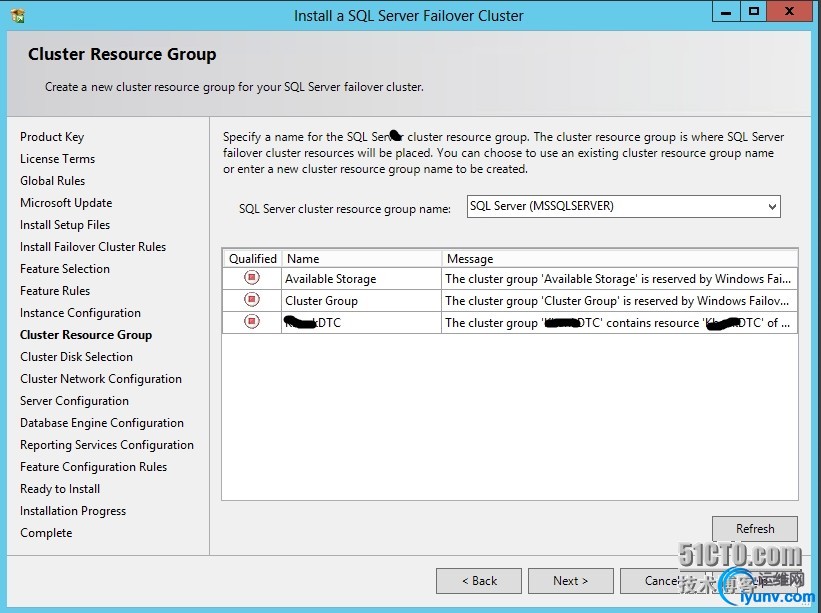821x613 pixels.
Task: Click the not-qualified icon for Cluster Group
Action: tap(252, 299)
